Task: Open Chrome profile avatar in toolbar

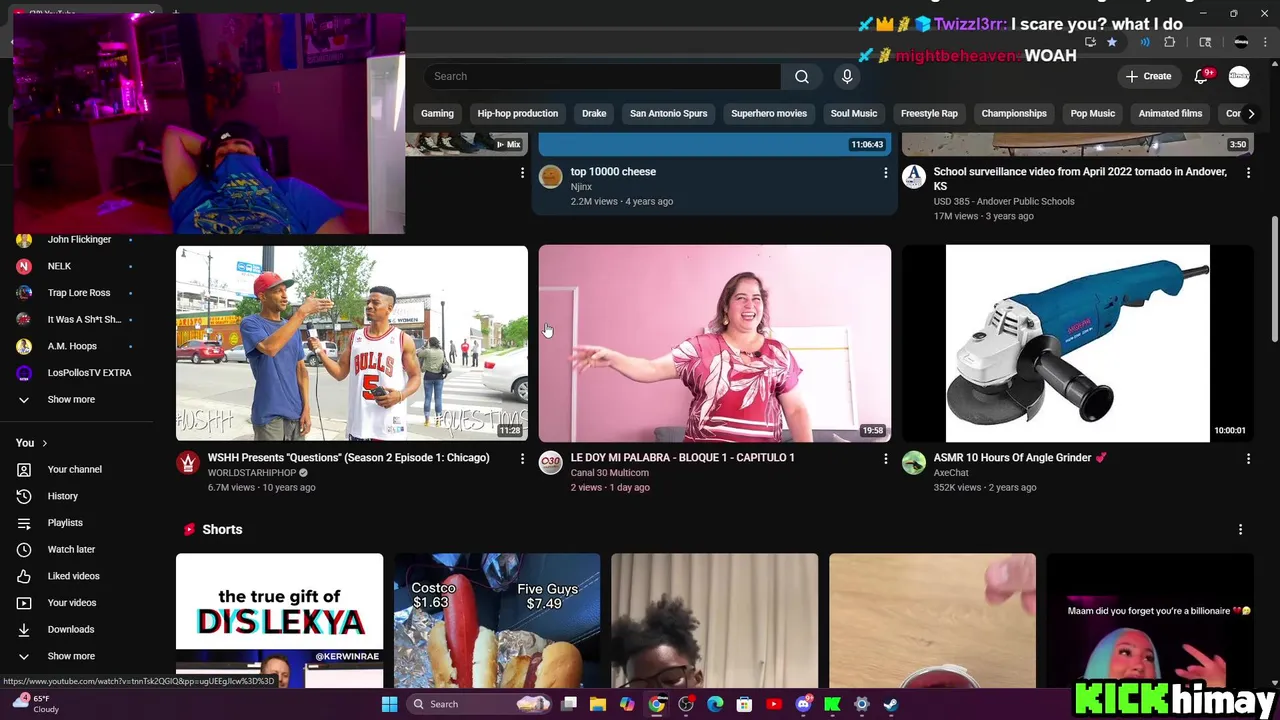Action: pyautogui.click(x=1241, y=42)
